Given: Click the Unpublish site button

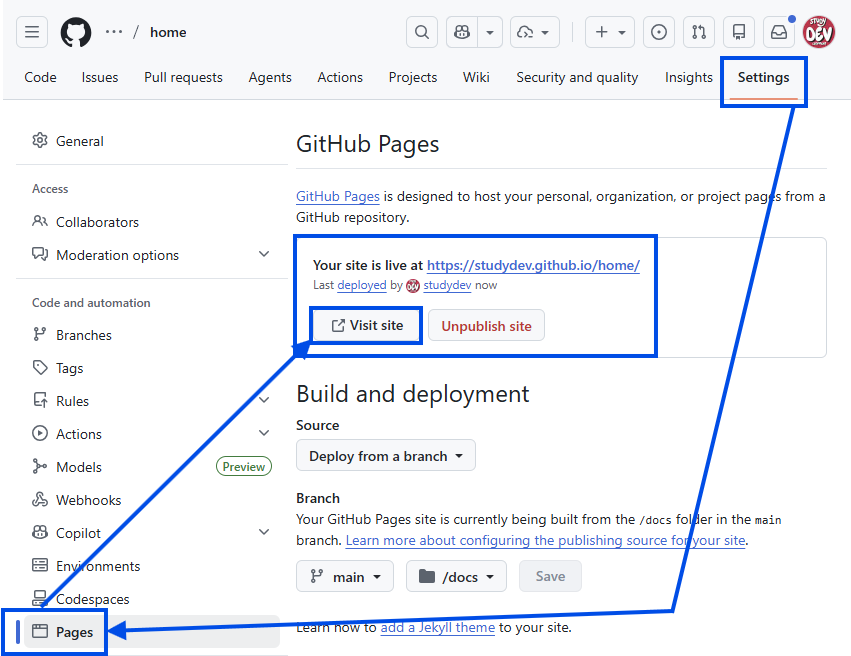Looking at the screenshot, I should (x=486, y=326).
